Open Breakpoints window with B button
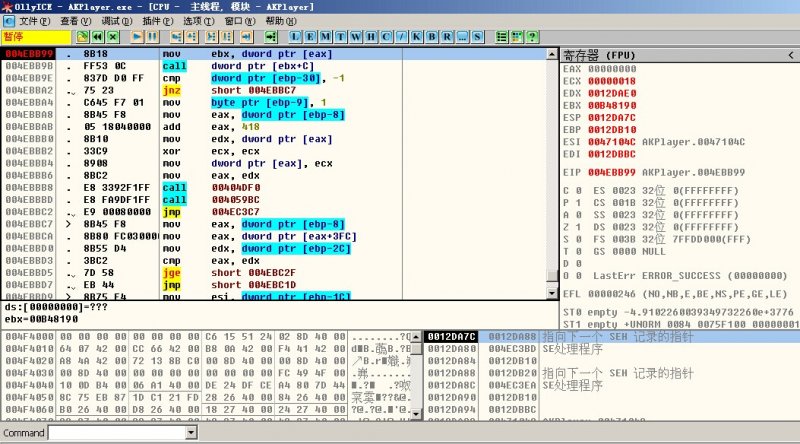Screen dimensions: 800x444 coord(432,37)
